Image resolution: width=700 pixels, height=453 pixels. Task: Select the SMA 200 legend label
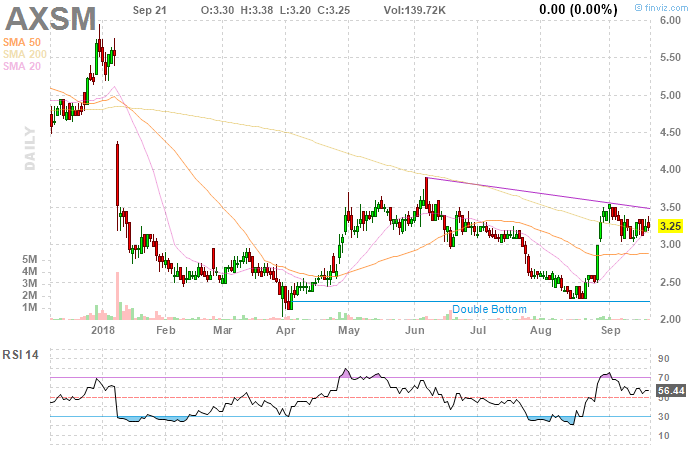pyautogui.click(x=25, y=54)
